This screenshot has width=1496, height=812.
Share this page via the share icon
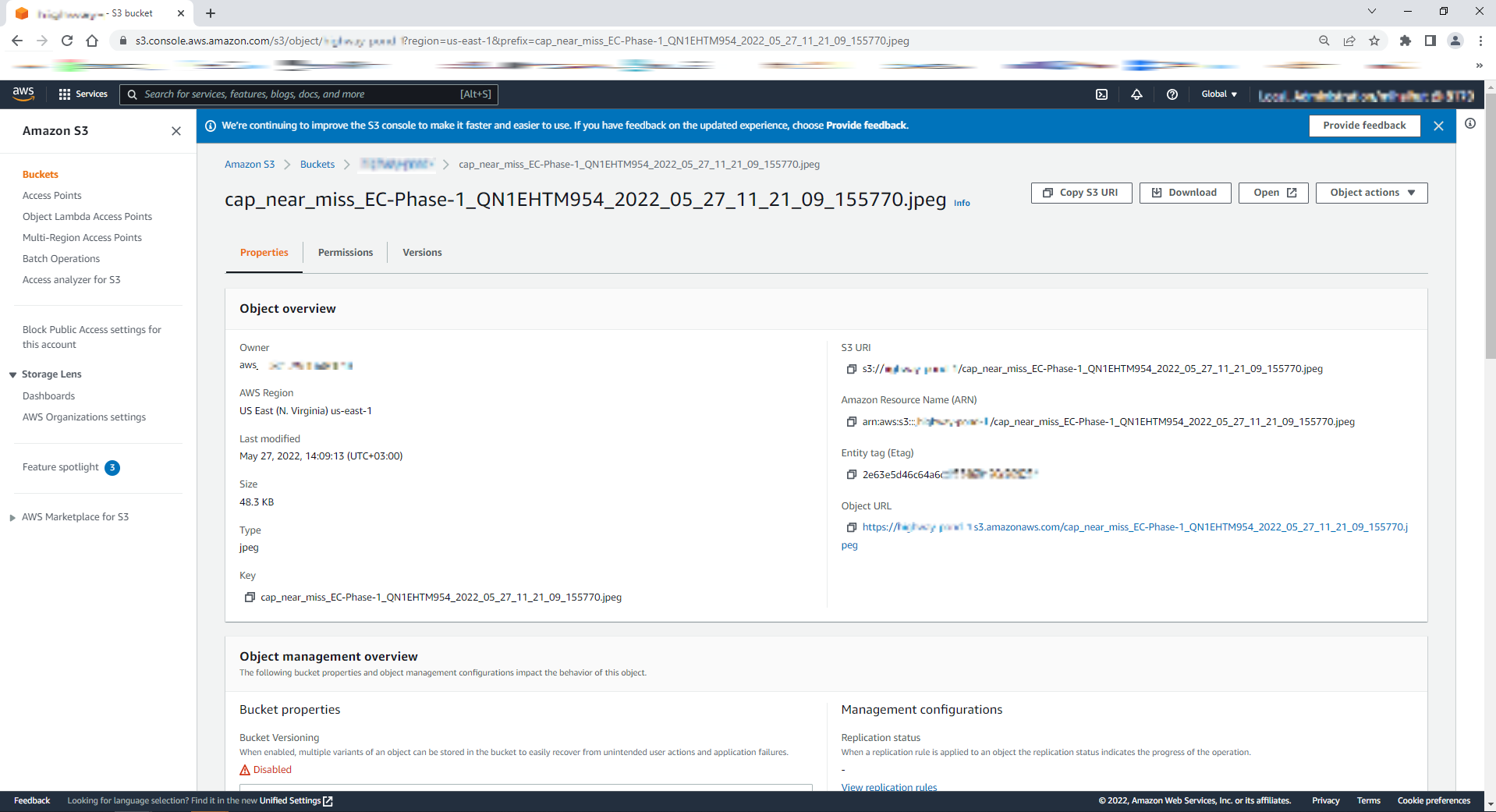point(1349,41)
